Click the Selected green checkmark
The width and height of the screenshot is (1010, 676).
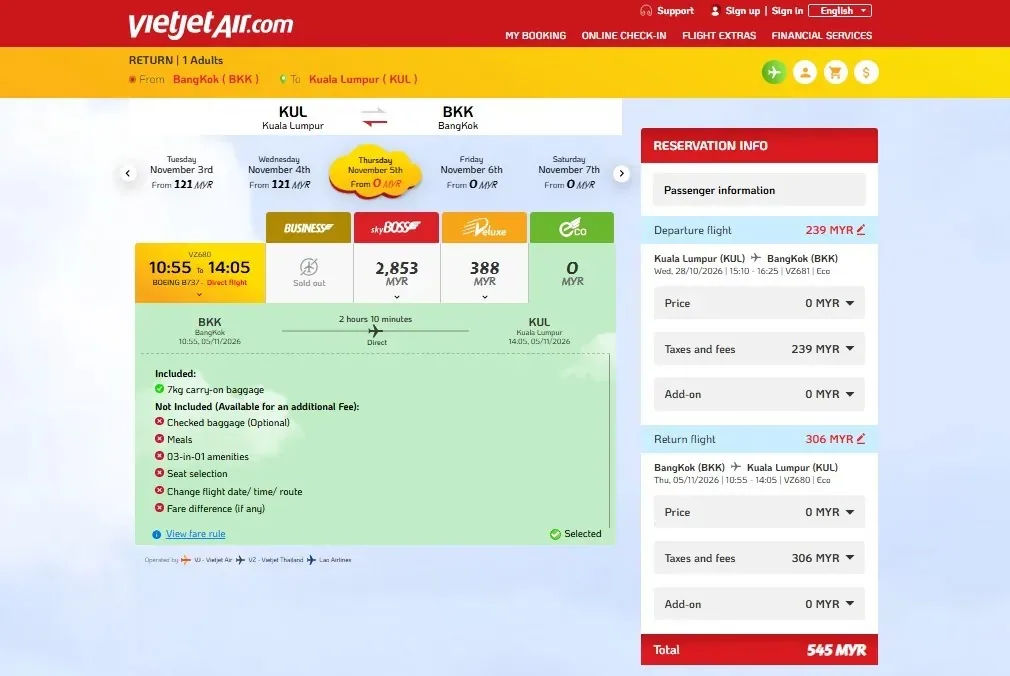point(555,534)
